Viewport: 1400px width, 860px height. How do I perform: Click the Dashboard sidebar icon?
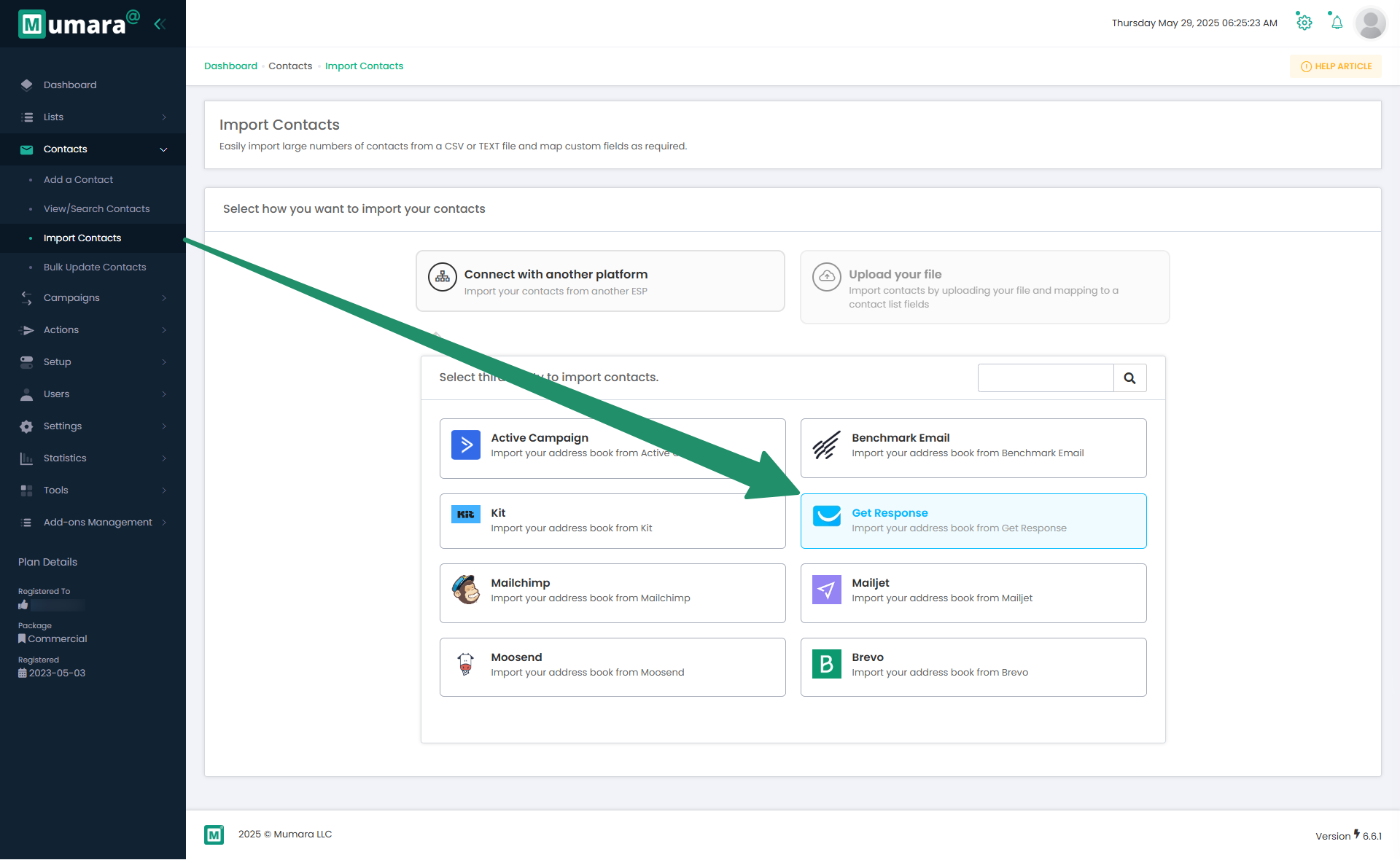(26, 85)
